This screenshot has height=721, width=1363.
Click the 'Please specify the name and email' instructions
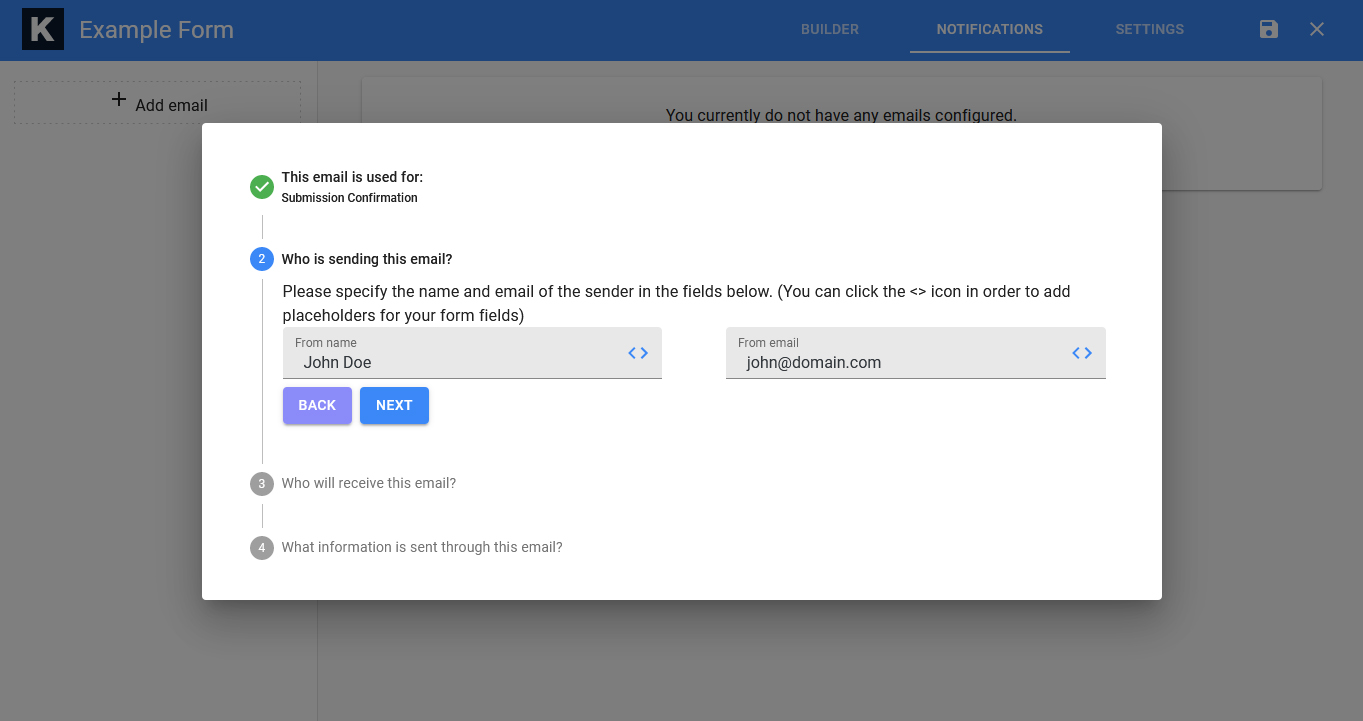coord(676,303)
